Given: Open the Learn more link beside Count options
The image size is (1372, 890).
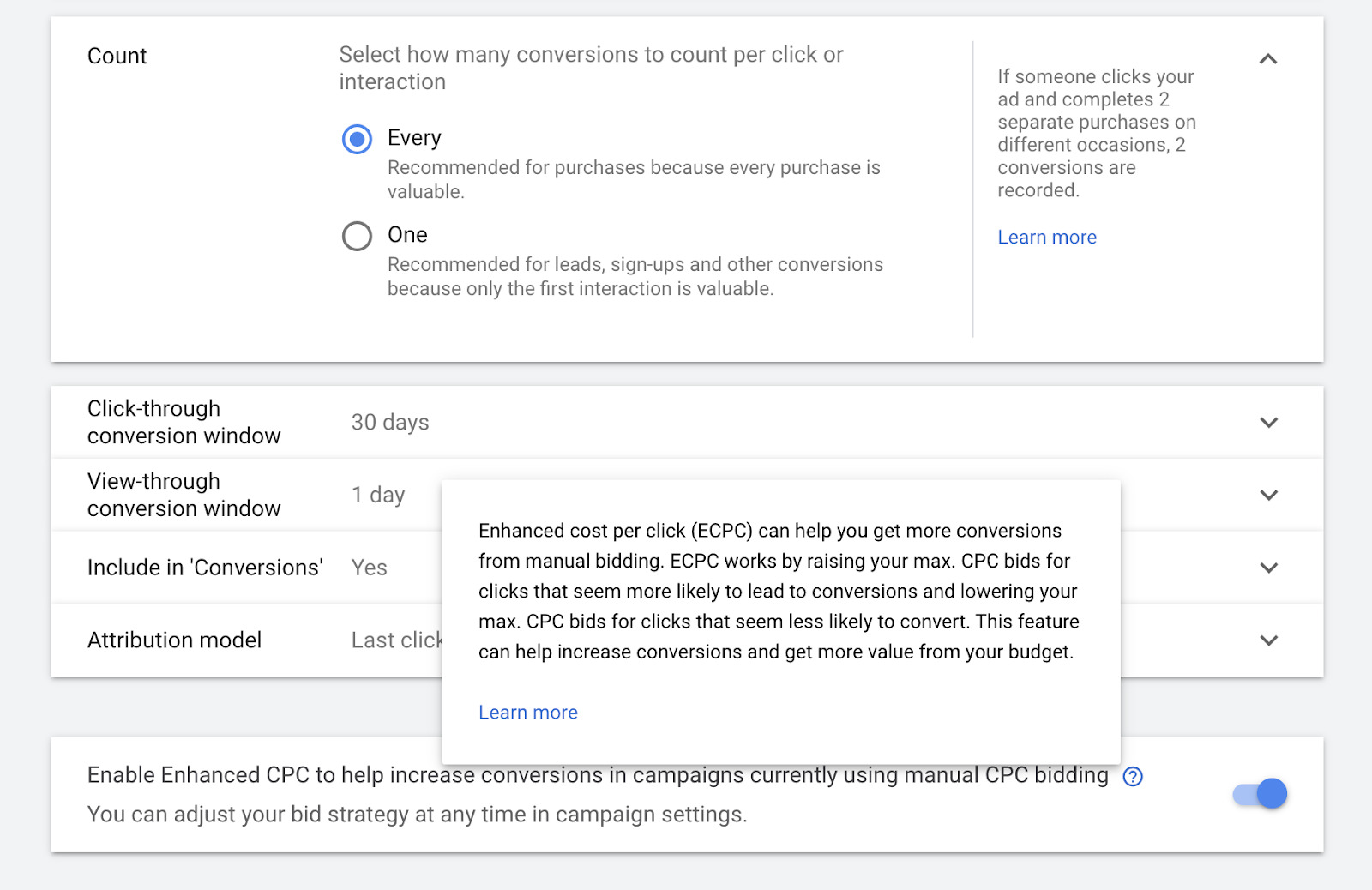Looking at the screenshot, I should 1046,238.
